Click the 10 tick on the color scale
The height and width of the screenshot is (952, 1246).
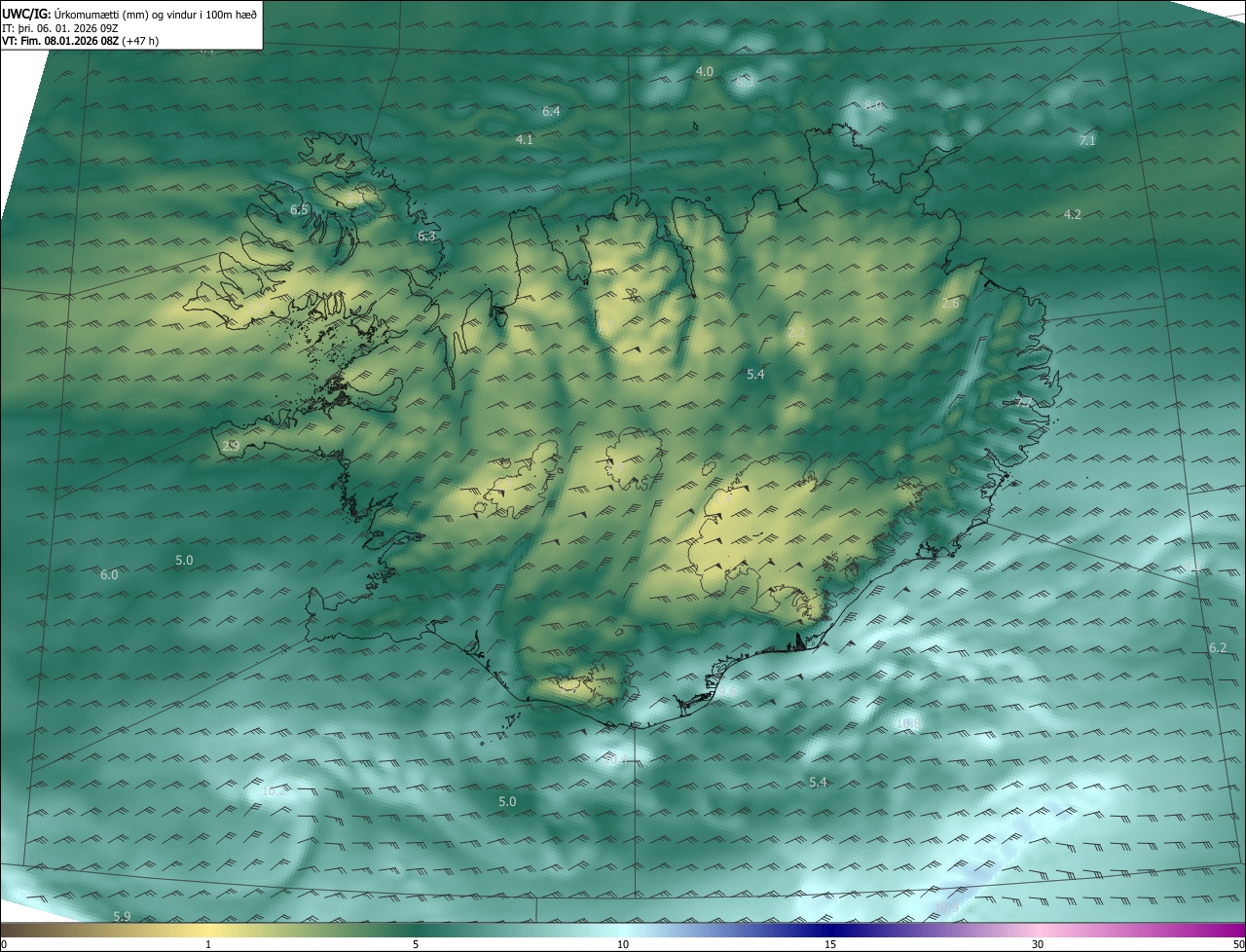pos(623,944)
